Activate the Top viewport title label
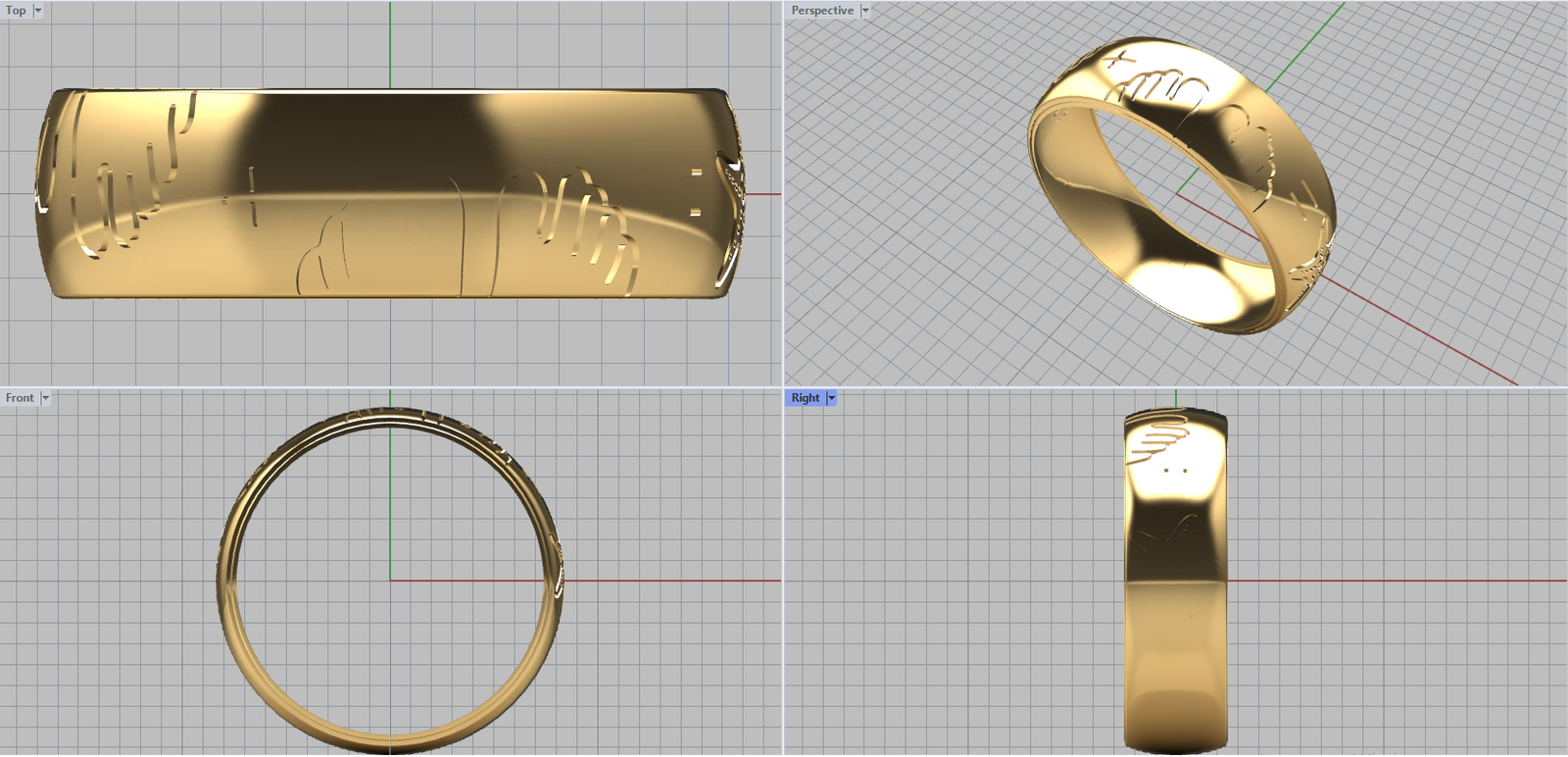The width and height of the screenshot is (1568, 757). pos(16,11)
